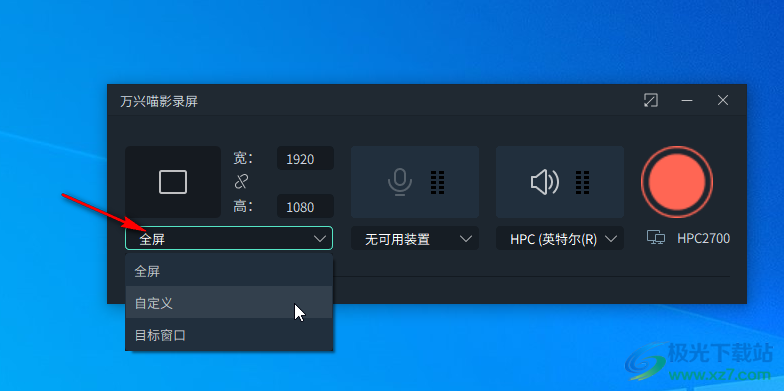Toggle the microphone icon
The height and width of the screenshot is (391, 784).
[400, 182]
